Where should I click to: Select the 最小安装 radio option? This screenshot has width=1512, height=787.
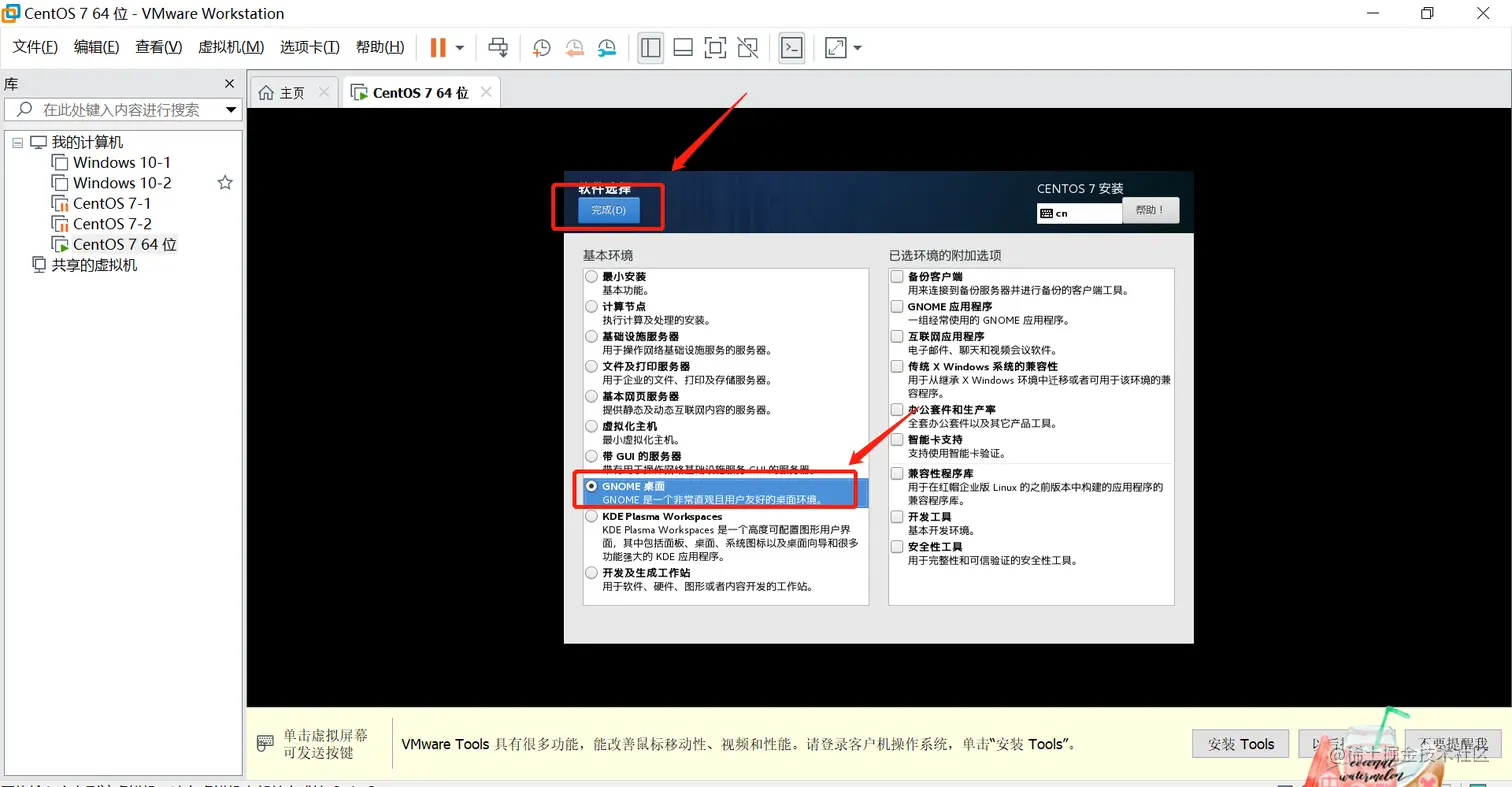(x=592, y=277)
